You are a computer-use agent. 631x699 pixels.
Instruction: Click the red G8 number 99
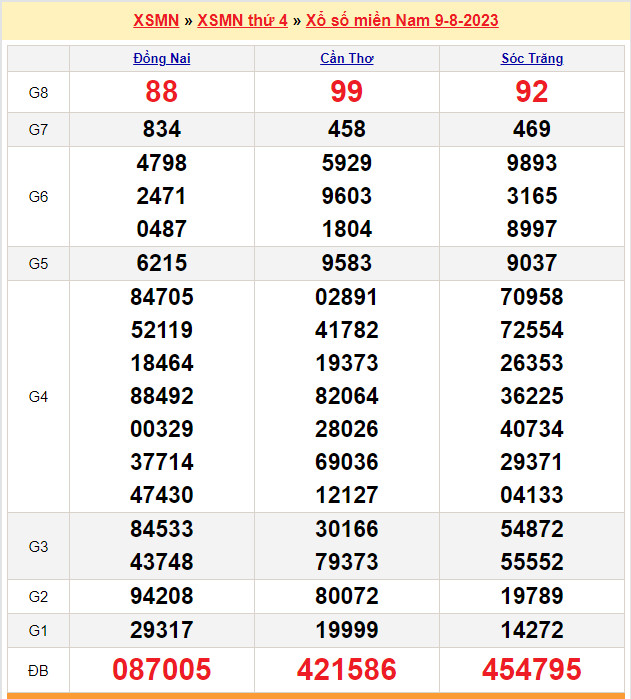pyautogui.click(x=346, y=92)
